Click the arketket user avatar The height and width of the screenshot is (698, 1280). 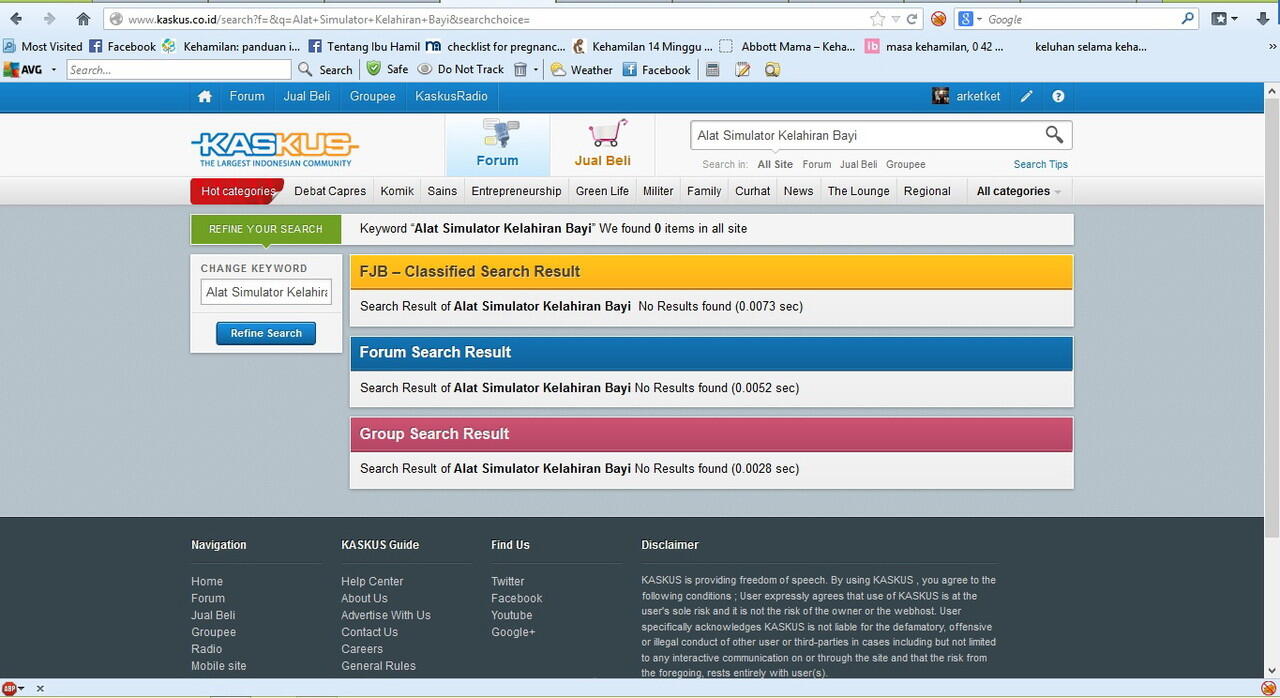[x=941, y=96]
